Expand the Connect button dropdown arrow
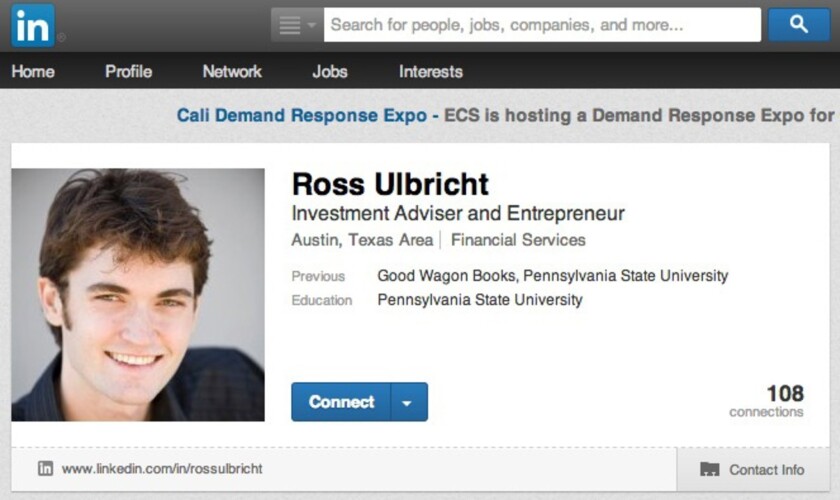Image resolution: width=840 pixels, height=500 pixels. coord(409,402)
